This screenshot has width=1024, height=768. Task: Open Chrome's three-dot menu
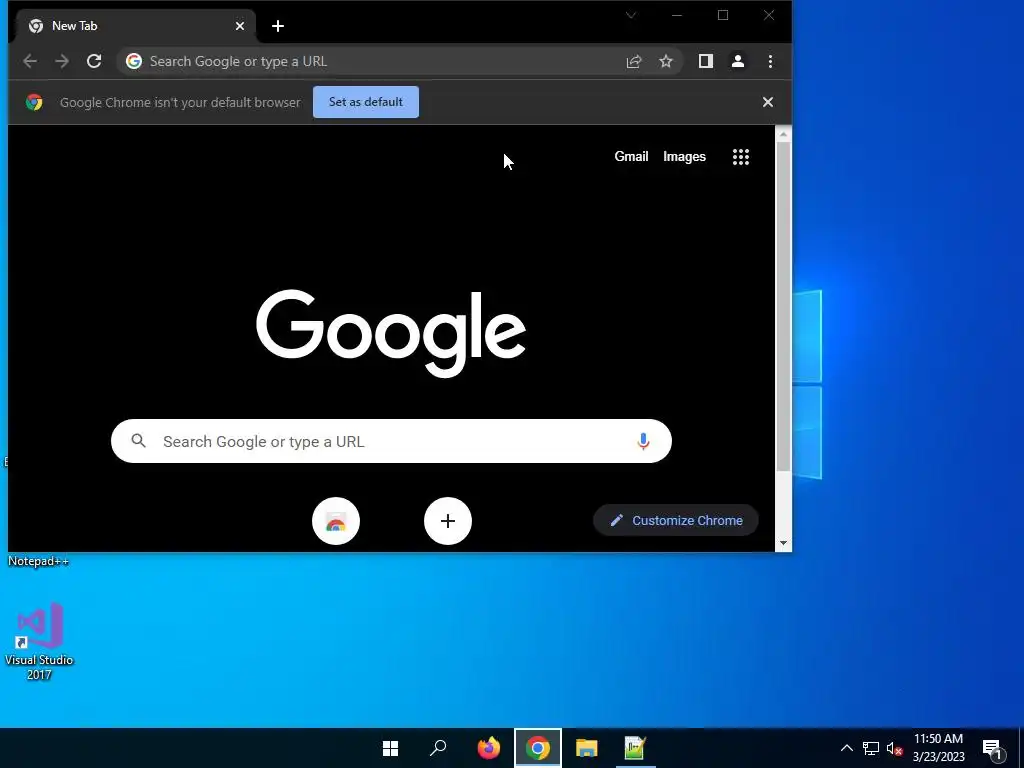click(771, 61)
